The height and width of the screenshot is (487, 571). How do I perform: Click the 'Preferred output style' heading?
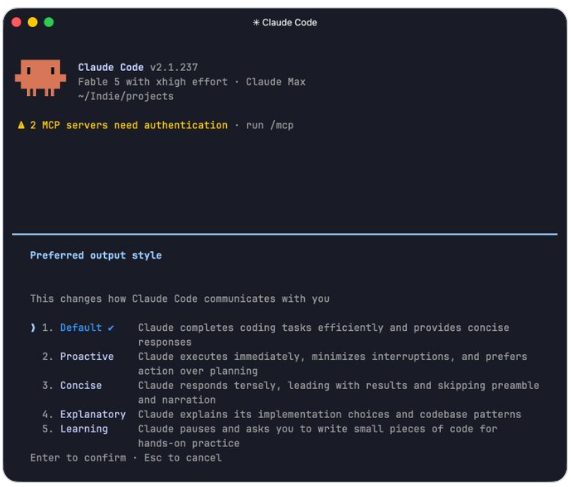(96, 255)
